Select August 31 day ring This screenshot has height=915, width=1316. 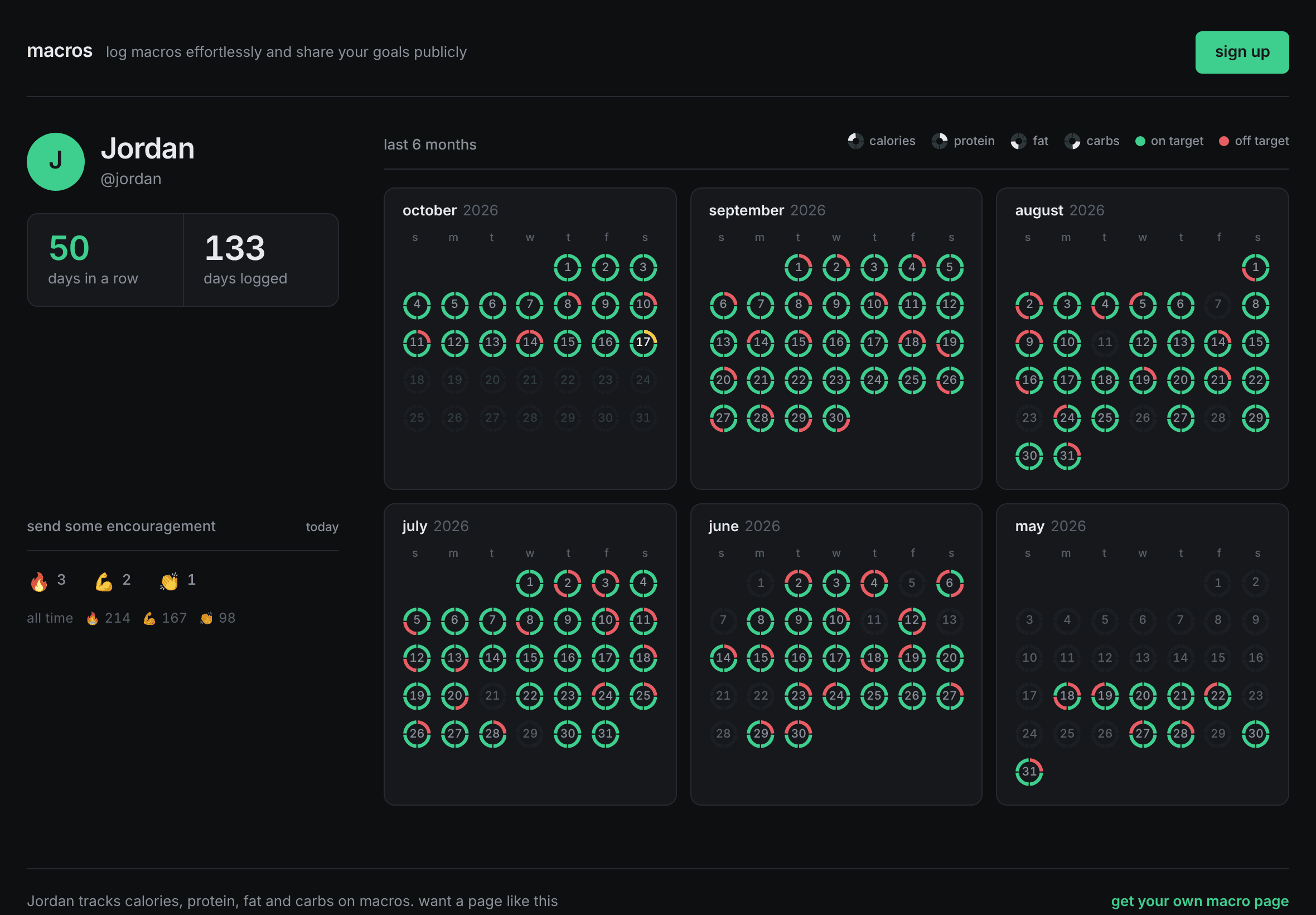(x=1067, y=456)
